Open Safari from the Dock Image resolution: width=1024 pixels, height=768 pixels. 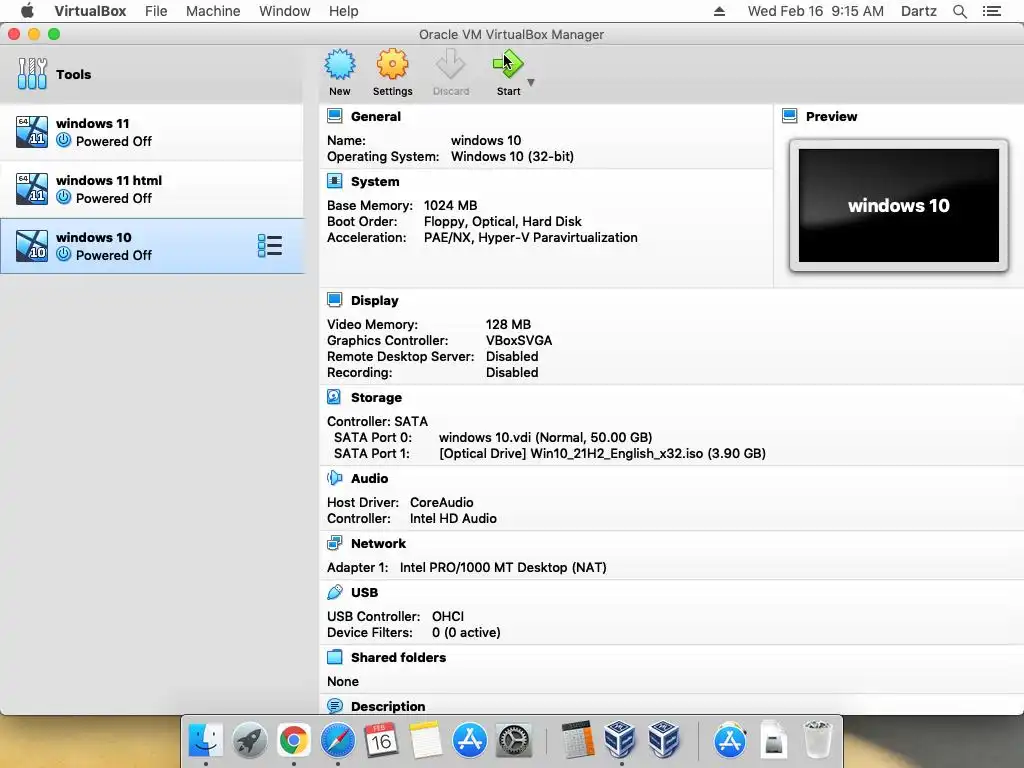tap(338, 740)
